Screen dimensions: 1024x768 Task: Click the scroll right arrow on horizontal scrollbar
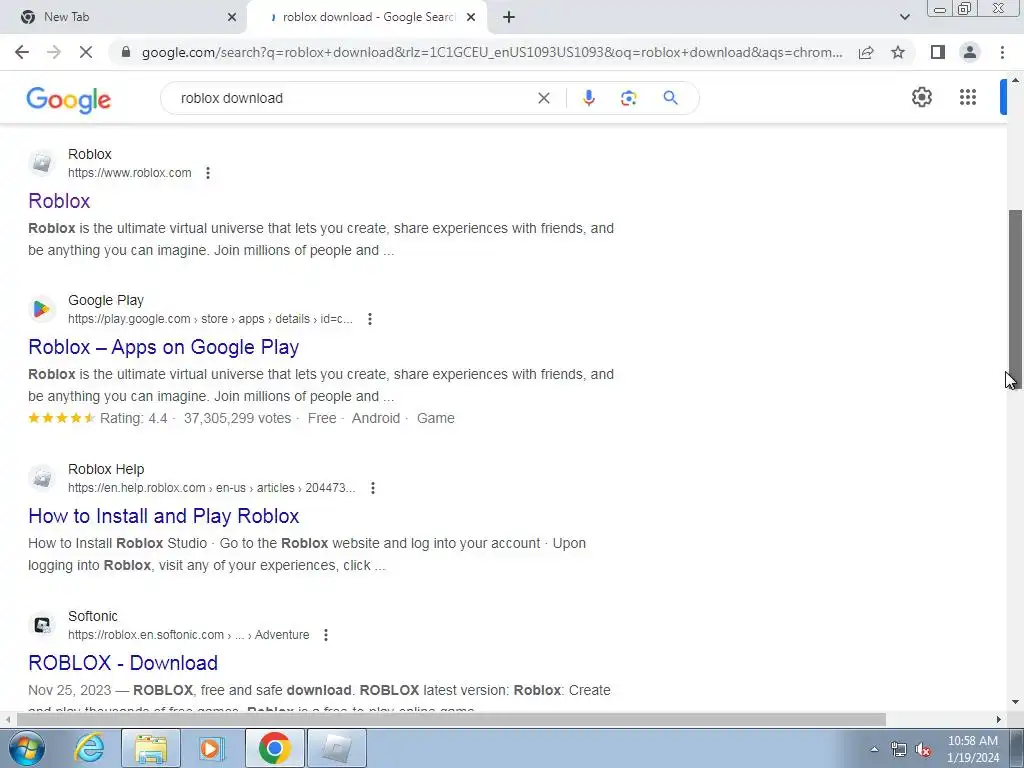[999, 720]
